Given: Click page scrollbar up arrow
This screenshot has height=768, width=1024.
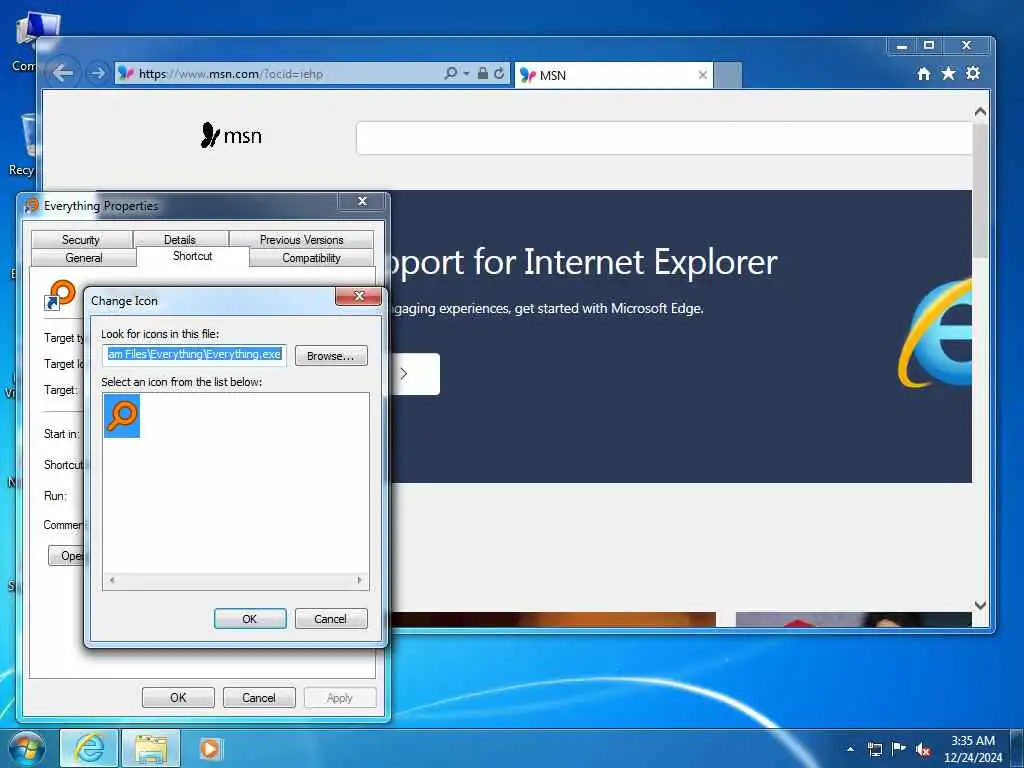Looking at the screenshot, I should [x=980, y=112].
